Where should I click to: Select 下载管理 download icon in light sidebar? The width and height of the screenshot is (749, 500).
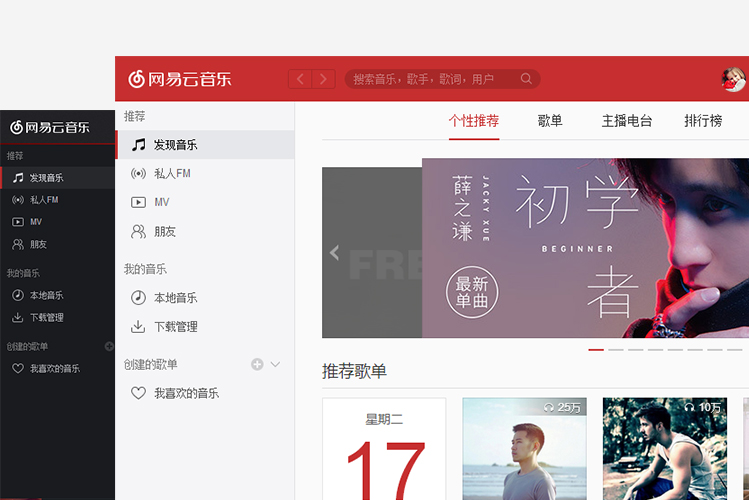[x=138, y=327]
